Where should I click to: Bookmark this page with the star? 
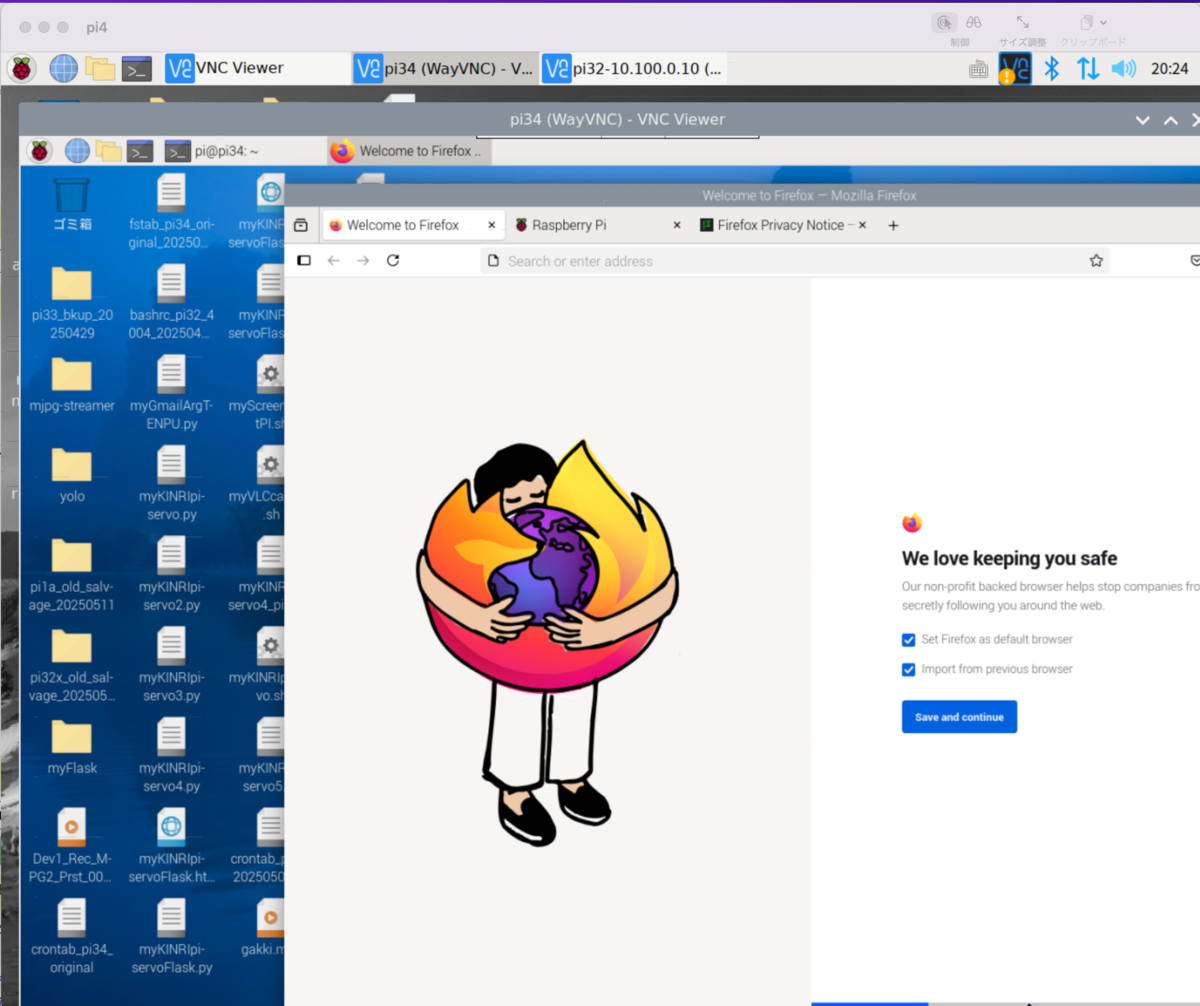(1096, 261)
